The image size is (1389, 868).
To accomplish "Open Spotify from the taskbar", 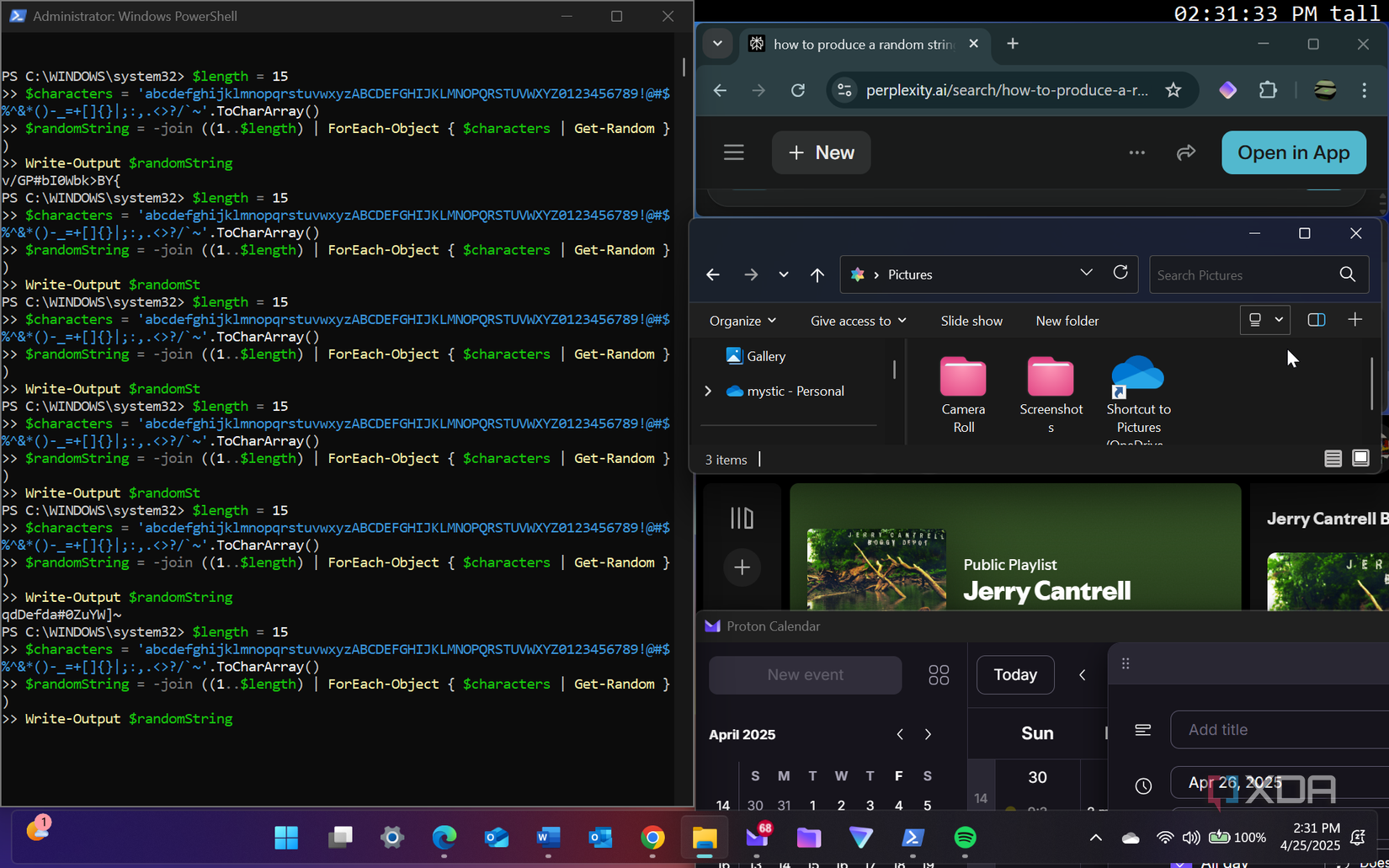I will (x=965, y=837).
